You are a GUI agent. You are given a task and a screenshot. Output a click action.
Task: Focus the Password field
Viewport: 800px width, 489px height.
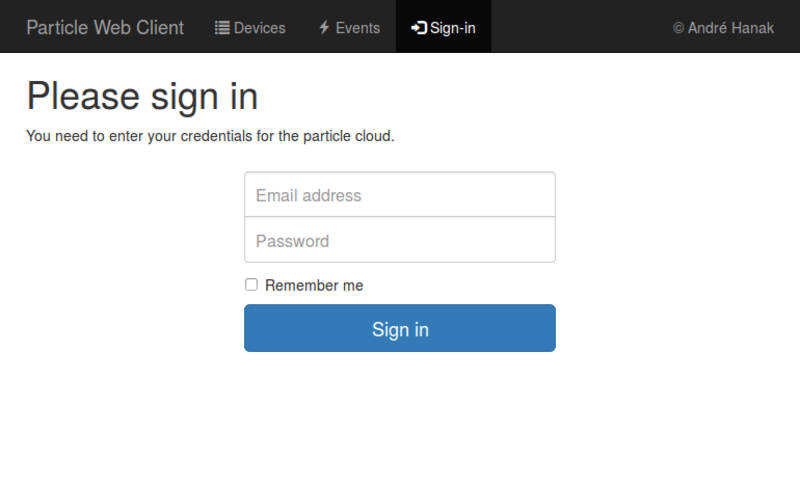tap(400, 241)
